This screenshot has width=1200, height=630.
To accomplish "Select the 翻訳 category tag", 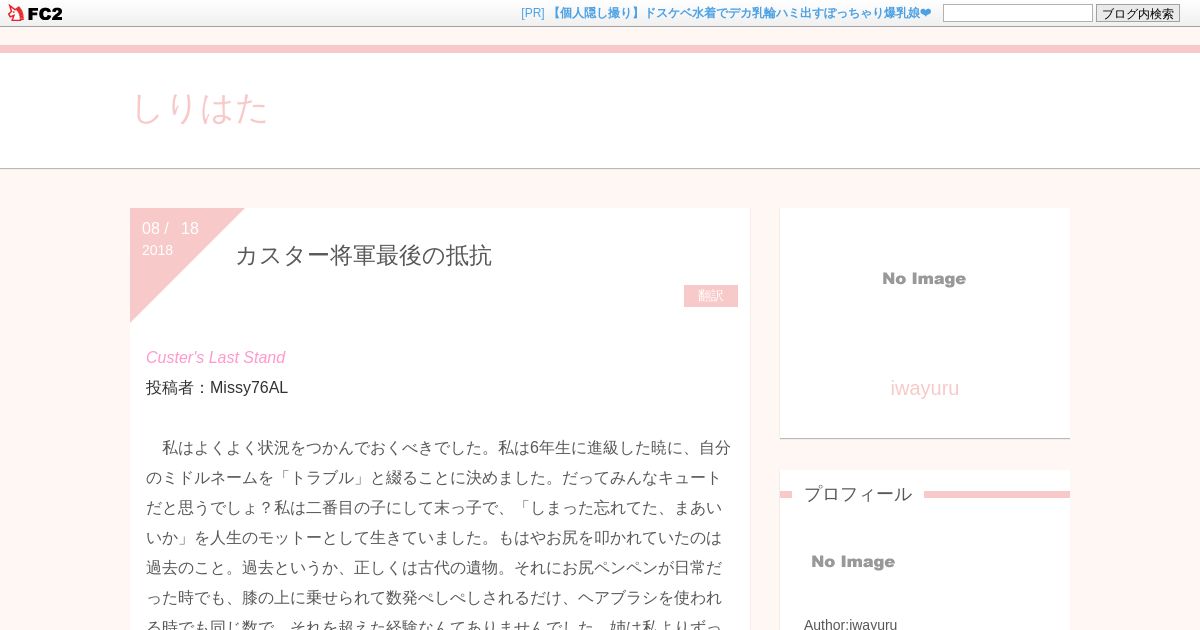I will 711,296.
